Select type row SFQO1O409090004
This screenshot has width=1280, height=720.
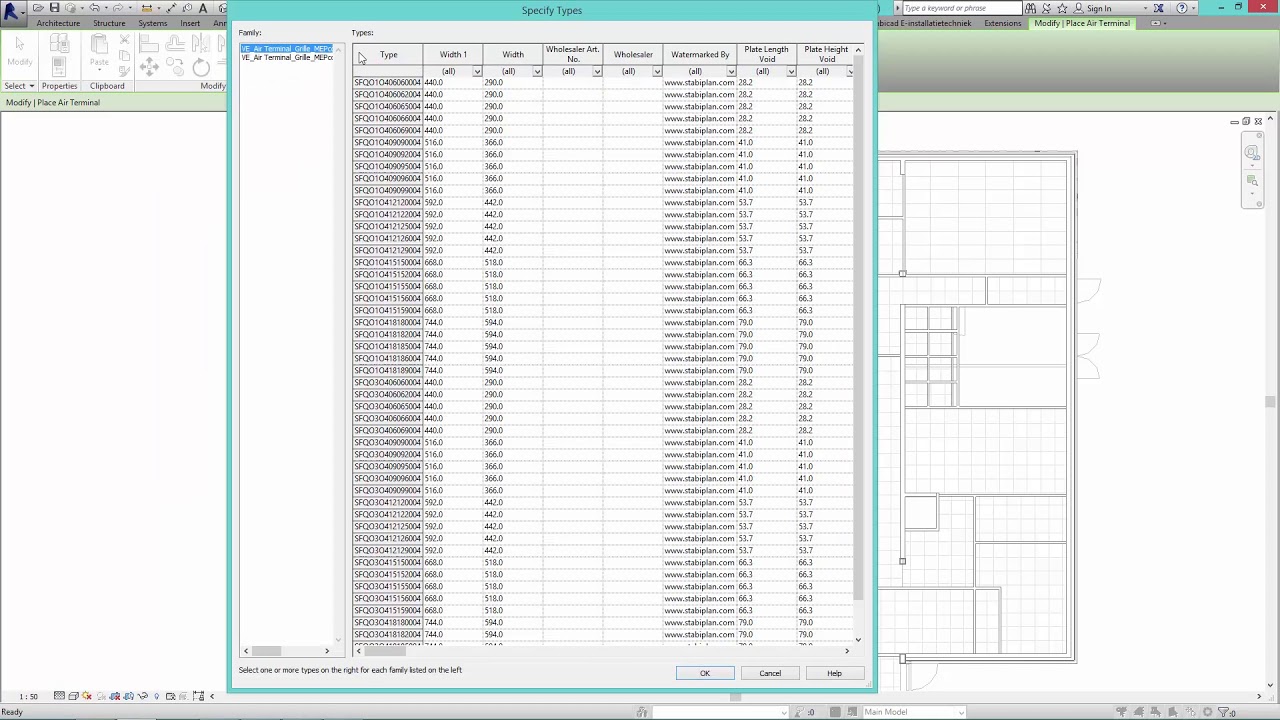click(388, 142)
